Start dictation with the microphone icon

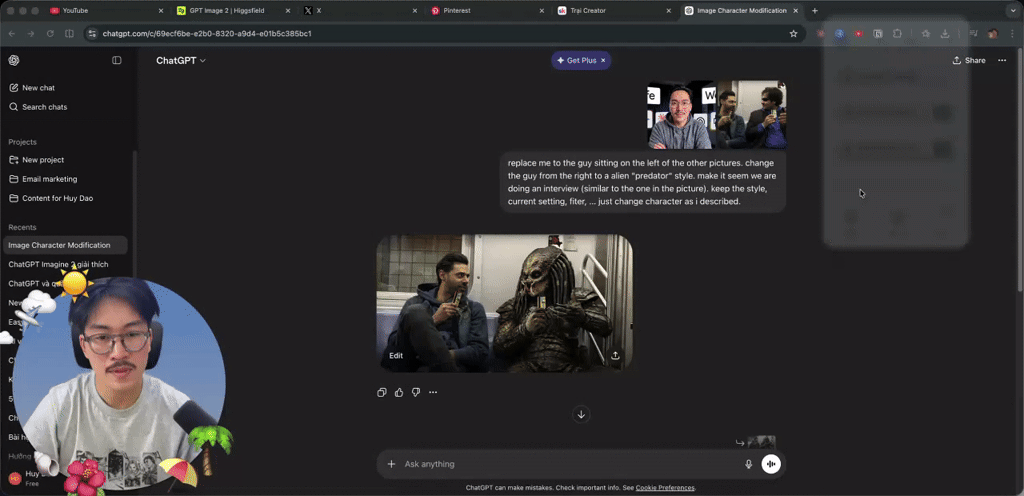pos(748,464)
